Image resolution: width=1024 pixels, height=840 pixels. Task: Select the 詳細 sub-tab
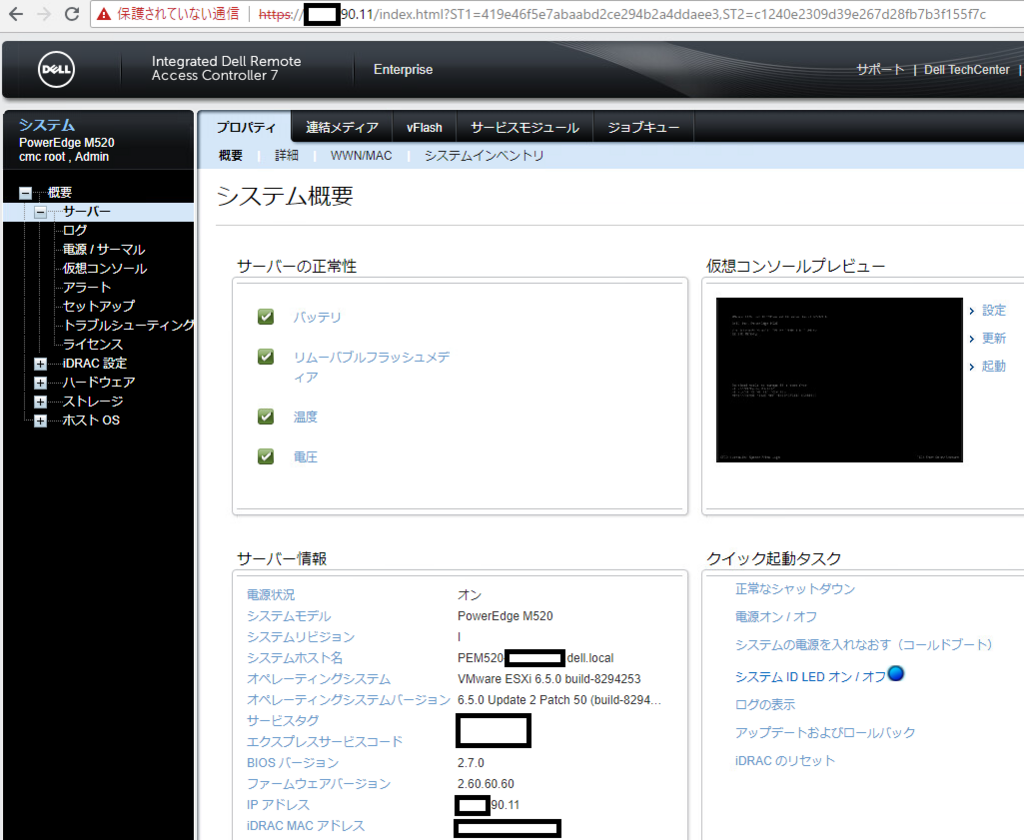coord(287,155)
